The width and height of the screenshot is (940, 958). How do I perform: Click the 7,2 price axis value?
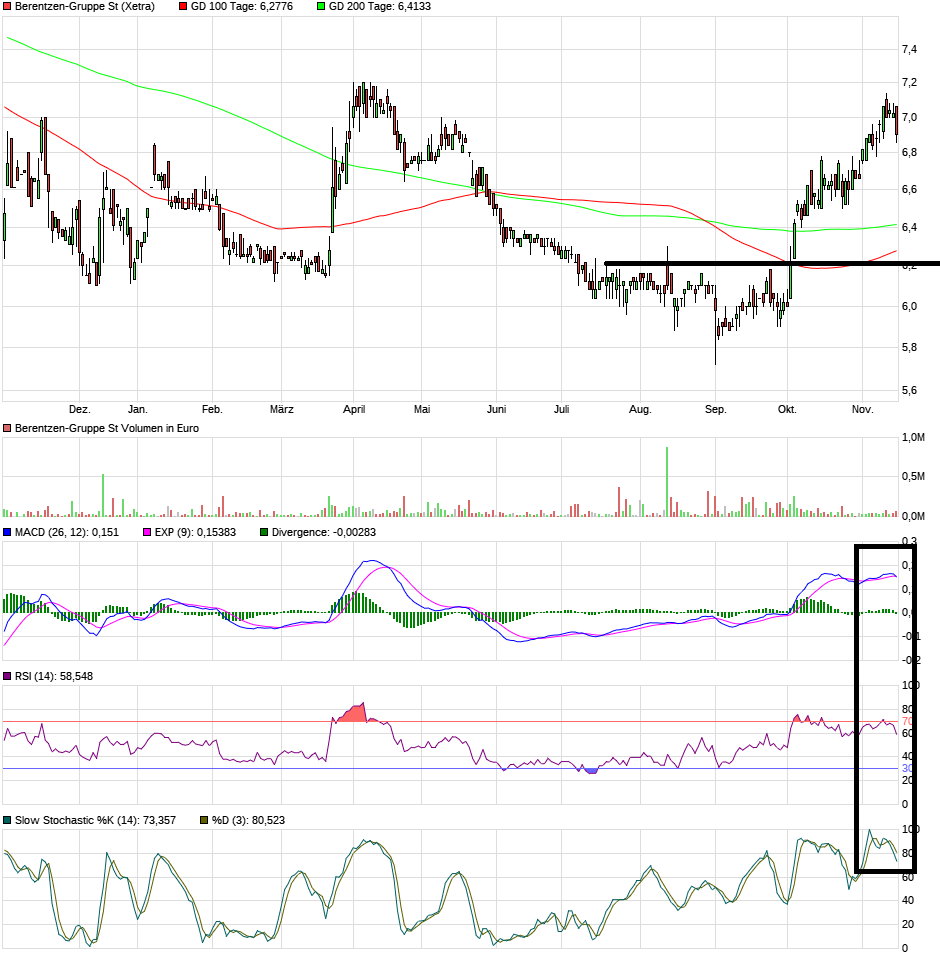(x=909, y=82)
